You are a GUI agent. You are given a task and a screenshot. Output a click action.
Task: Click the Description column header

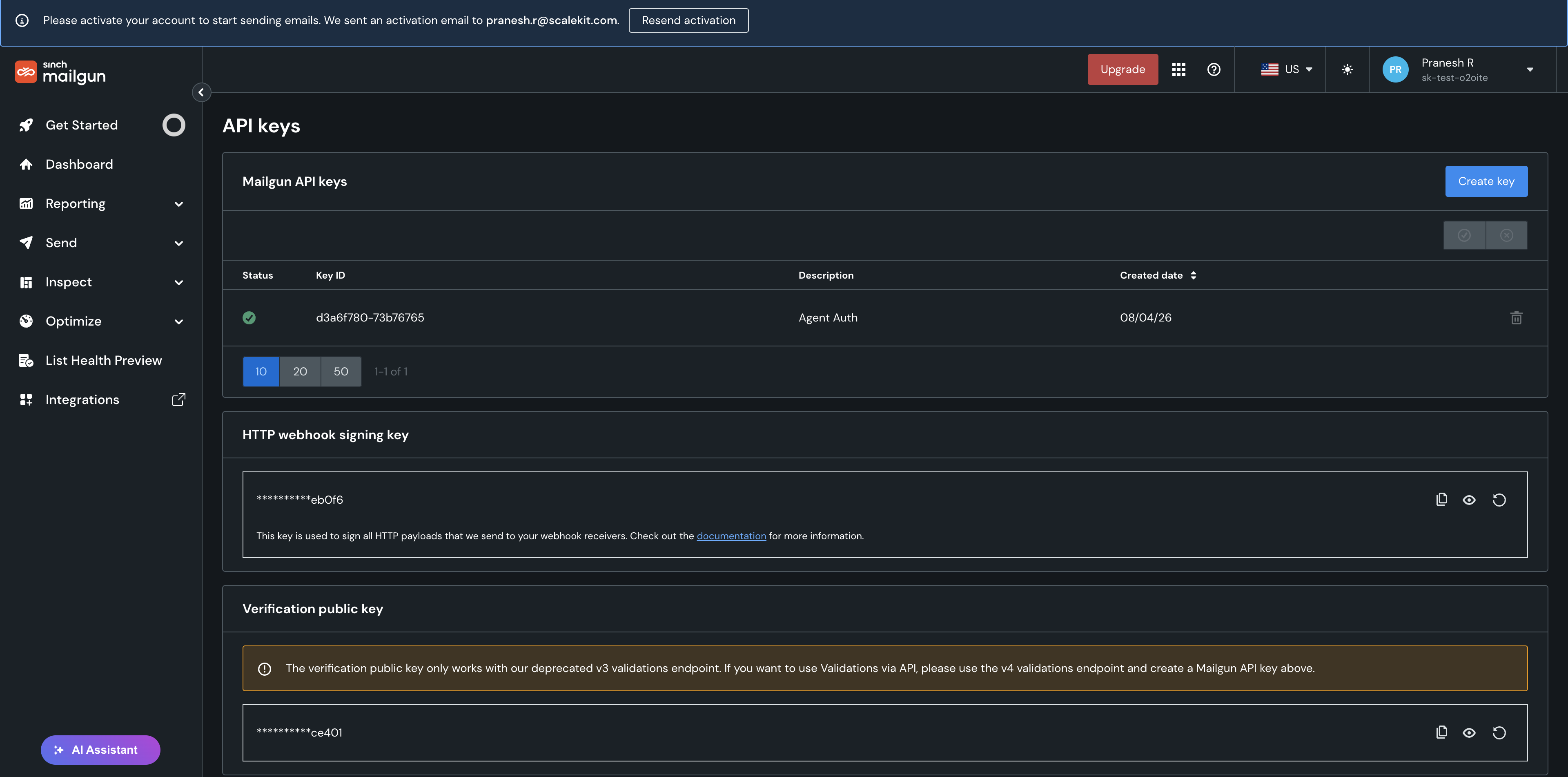pos(826,275)
